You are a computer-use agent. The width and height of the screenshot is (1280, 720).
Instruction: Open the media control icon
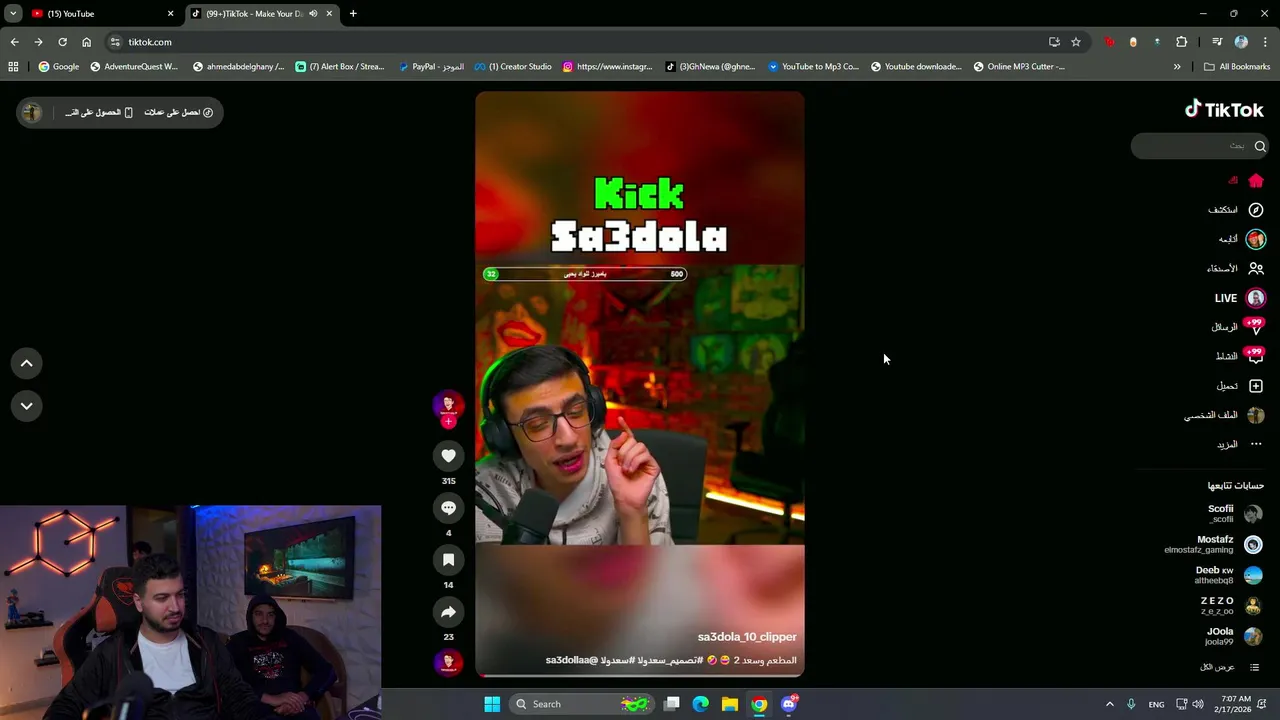(1217, 42)
